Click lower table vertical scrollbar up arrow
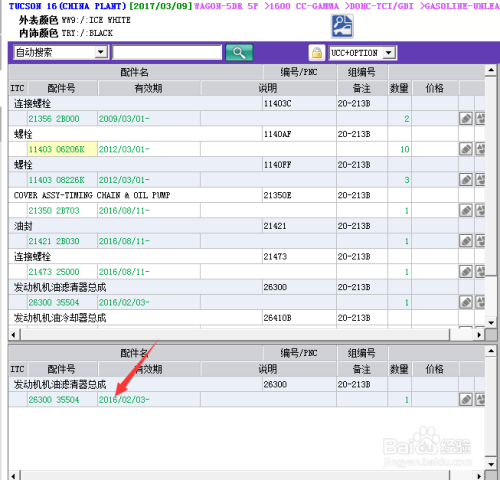Viewport: 500px width, 480px height. 491,351
